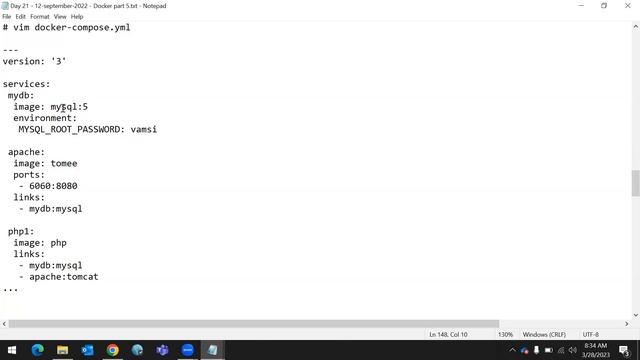Viewport: 640px width, 360px height.
Task: Click the 'image: tomee' line
Action: point(45,164)
